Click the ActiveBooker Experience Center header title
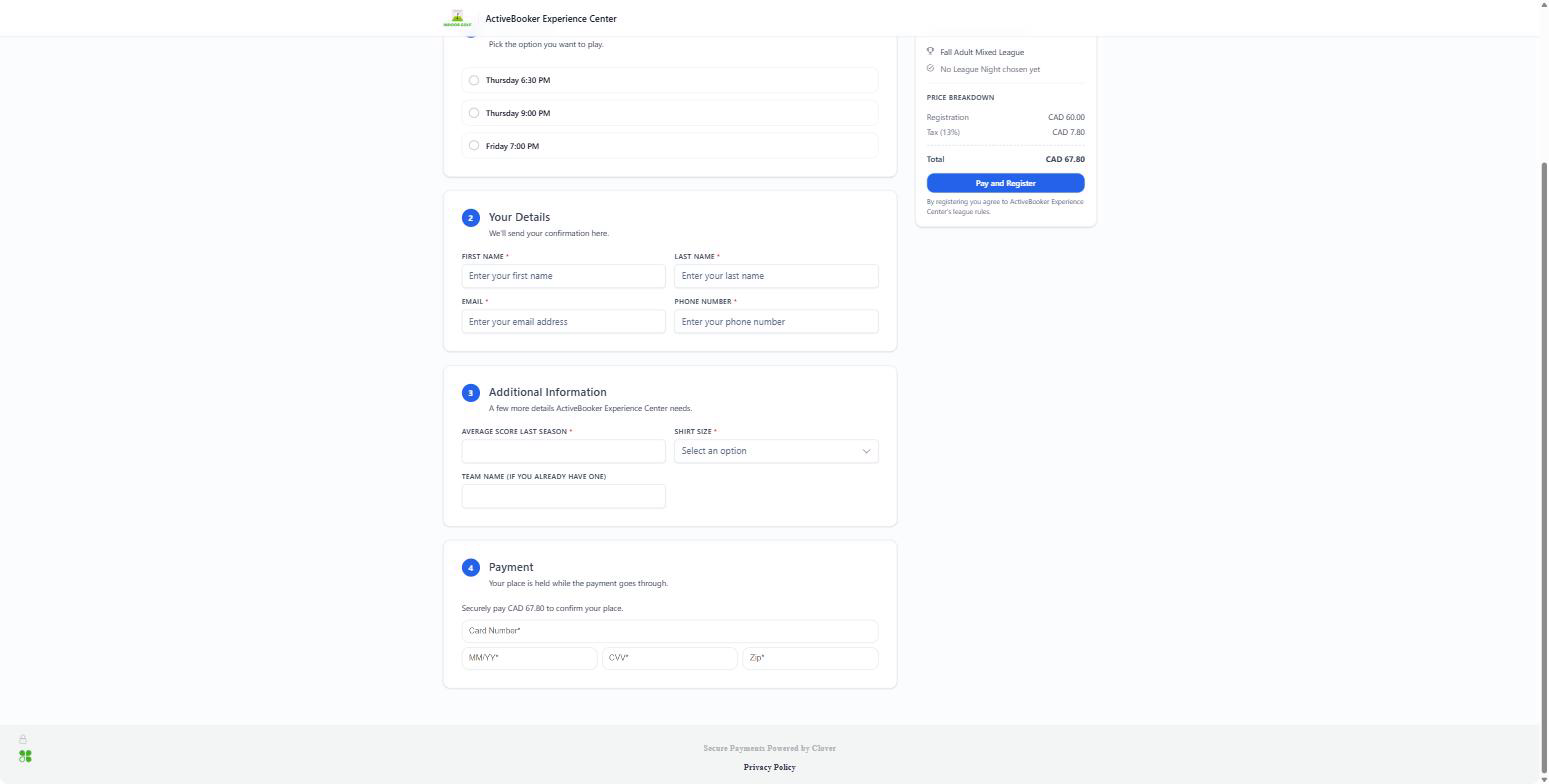The height and width of the screenshot is (784, 1549). pyautogui.click(x=551, y=19)
